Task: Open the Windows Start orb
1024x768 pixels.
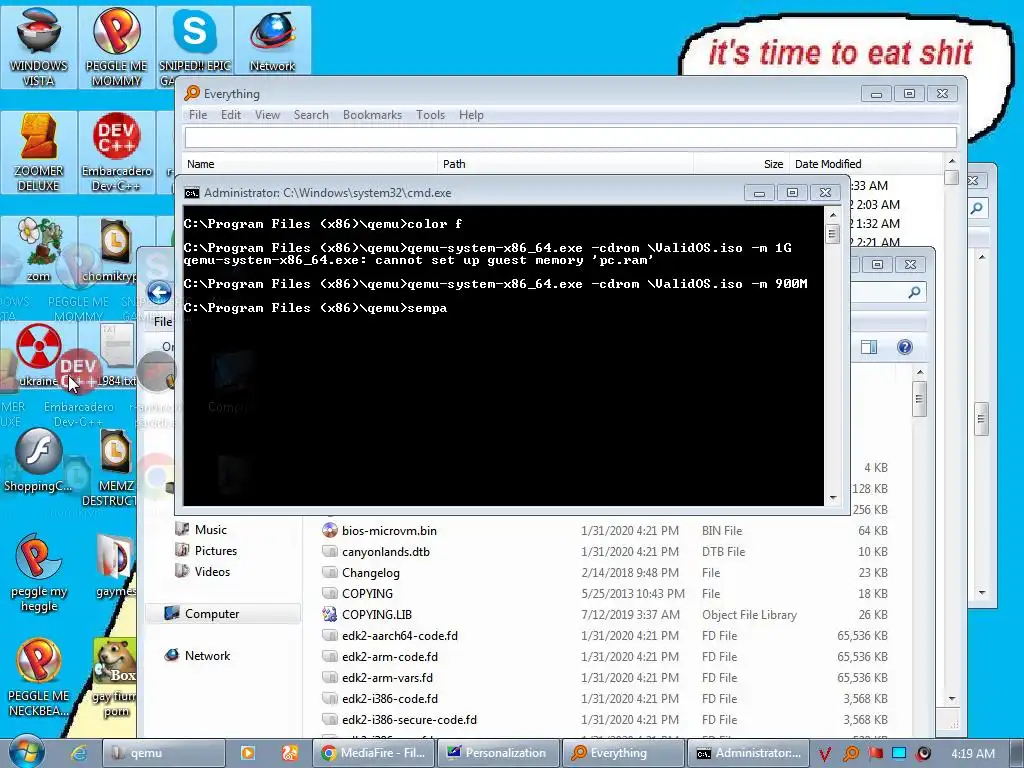Action: point(27,752)
